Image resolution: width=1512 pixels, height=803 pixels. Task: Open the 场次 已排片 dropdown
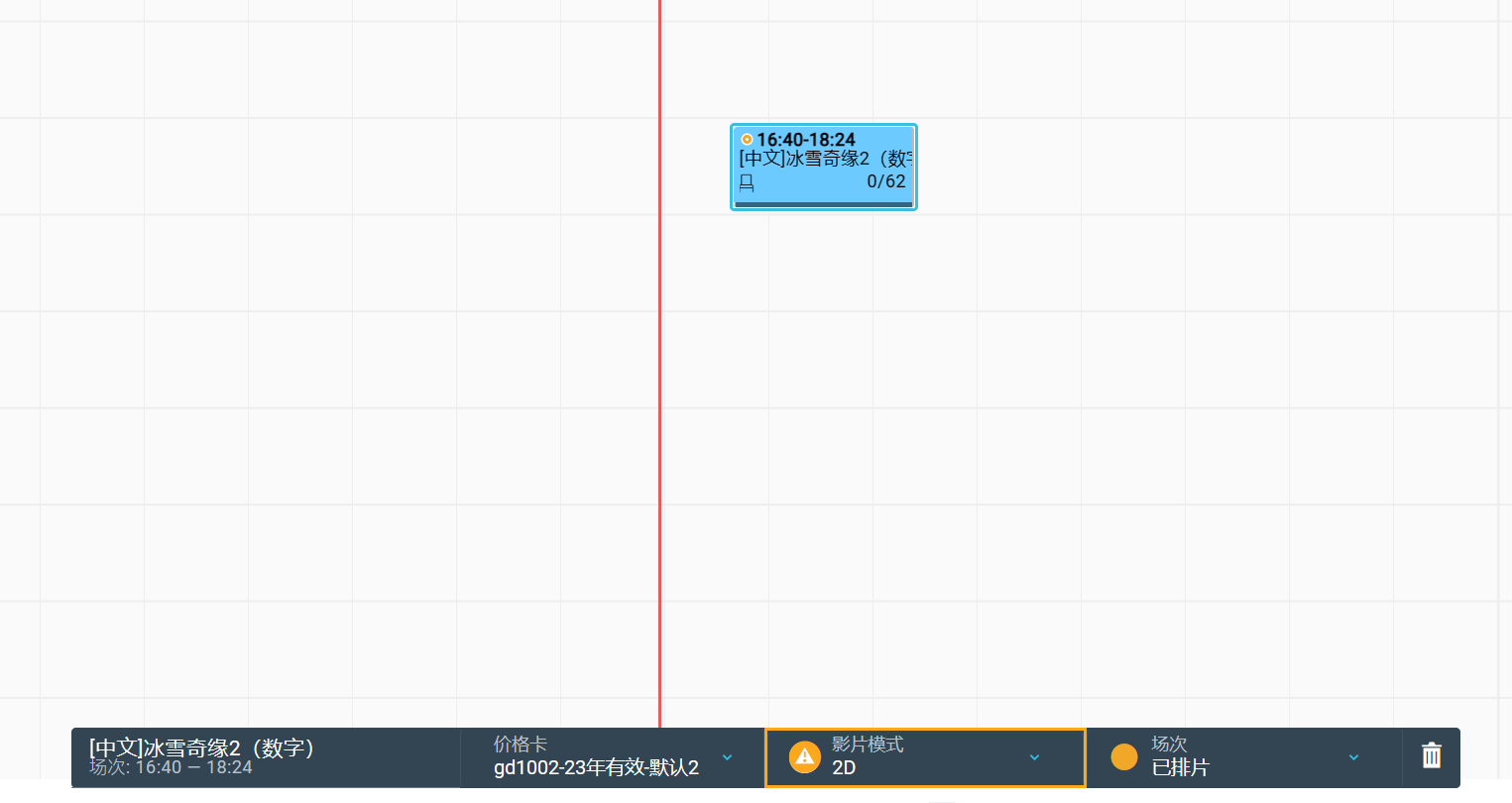tap(1243, 757)
